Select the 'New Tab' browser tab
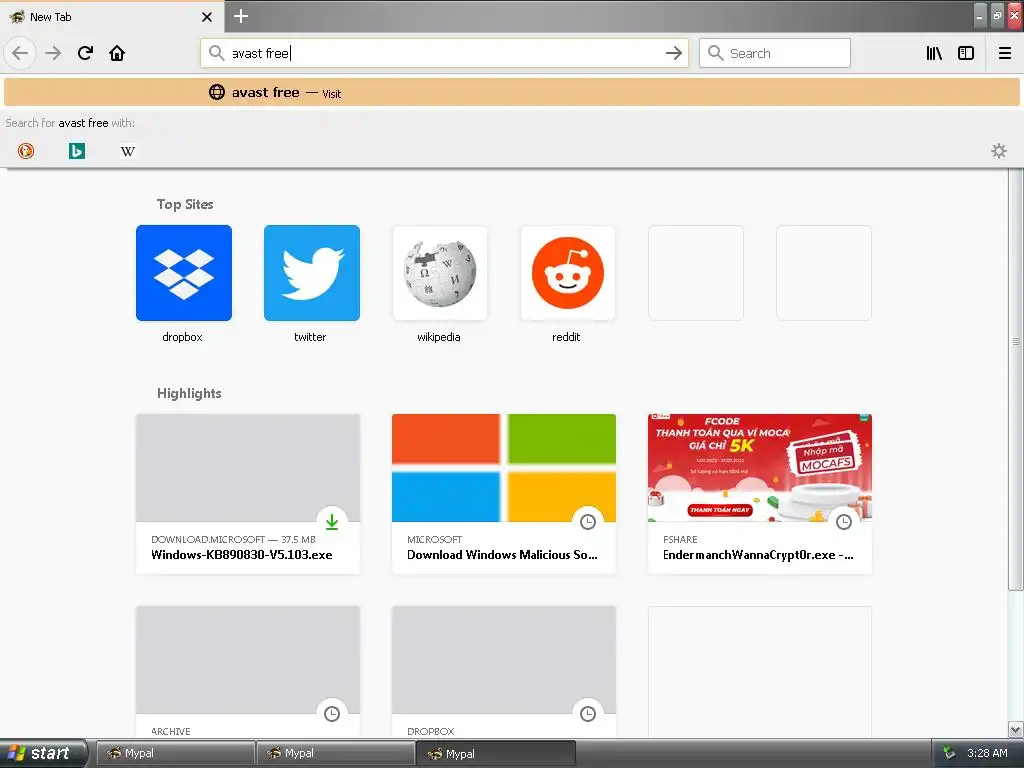The height and width of the screenshot is (768, 1024). tap(112, 17)
